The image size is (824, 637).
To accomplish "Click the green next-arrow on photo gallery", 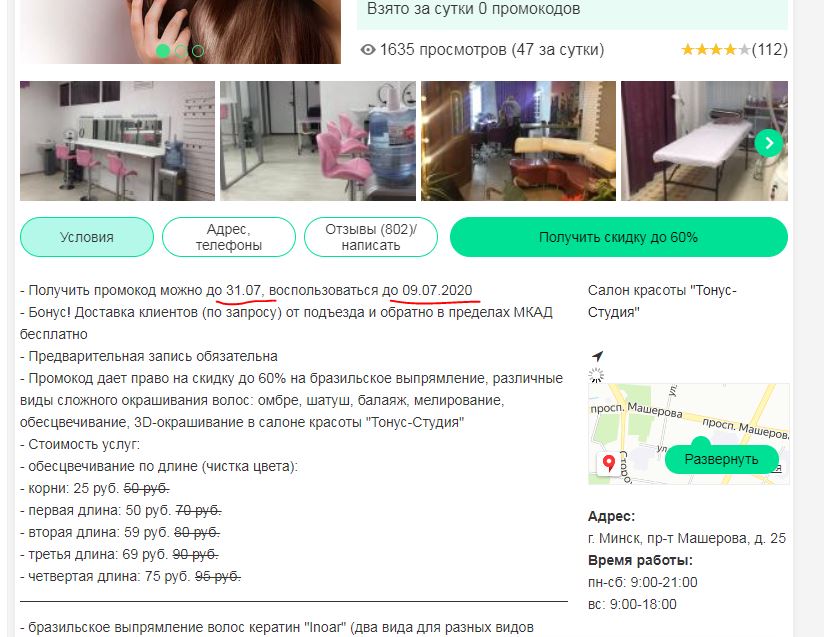I will (769, 143).
